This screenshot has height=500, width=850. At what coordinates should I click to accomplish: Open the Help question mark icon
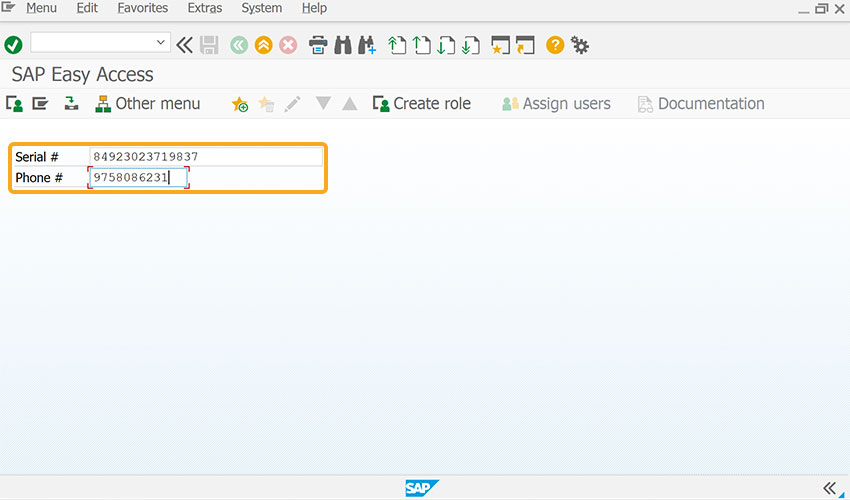555,45
